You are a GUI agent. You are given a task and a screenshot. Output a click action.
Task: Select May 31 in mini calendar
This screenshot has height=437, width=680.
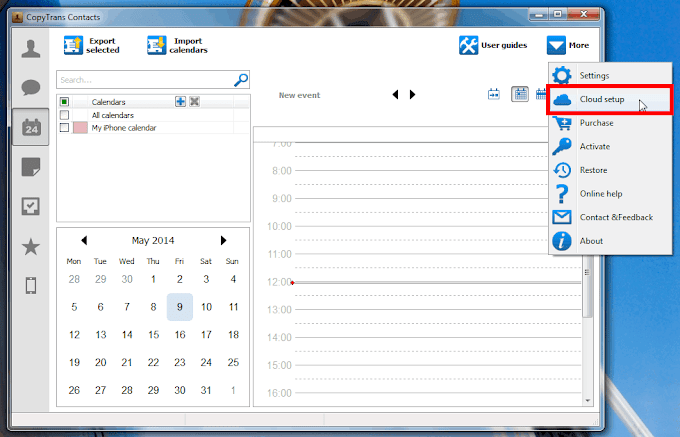[206, 390]
